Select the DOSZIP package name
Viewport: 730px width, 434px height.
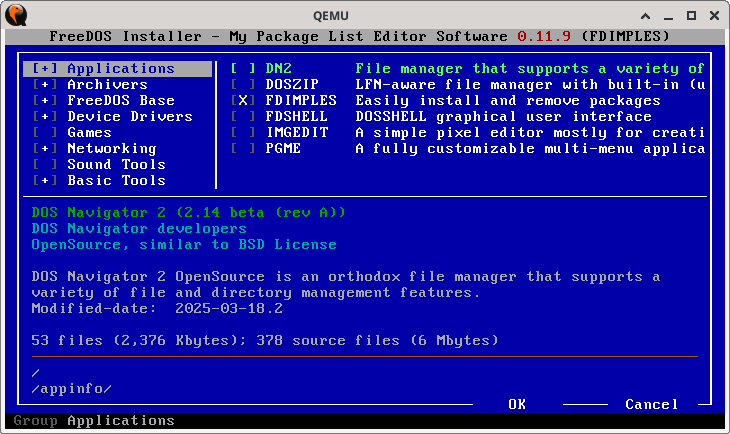click(x=292, y=84)
